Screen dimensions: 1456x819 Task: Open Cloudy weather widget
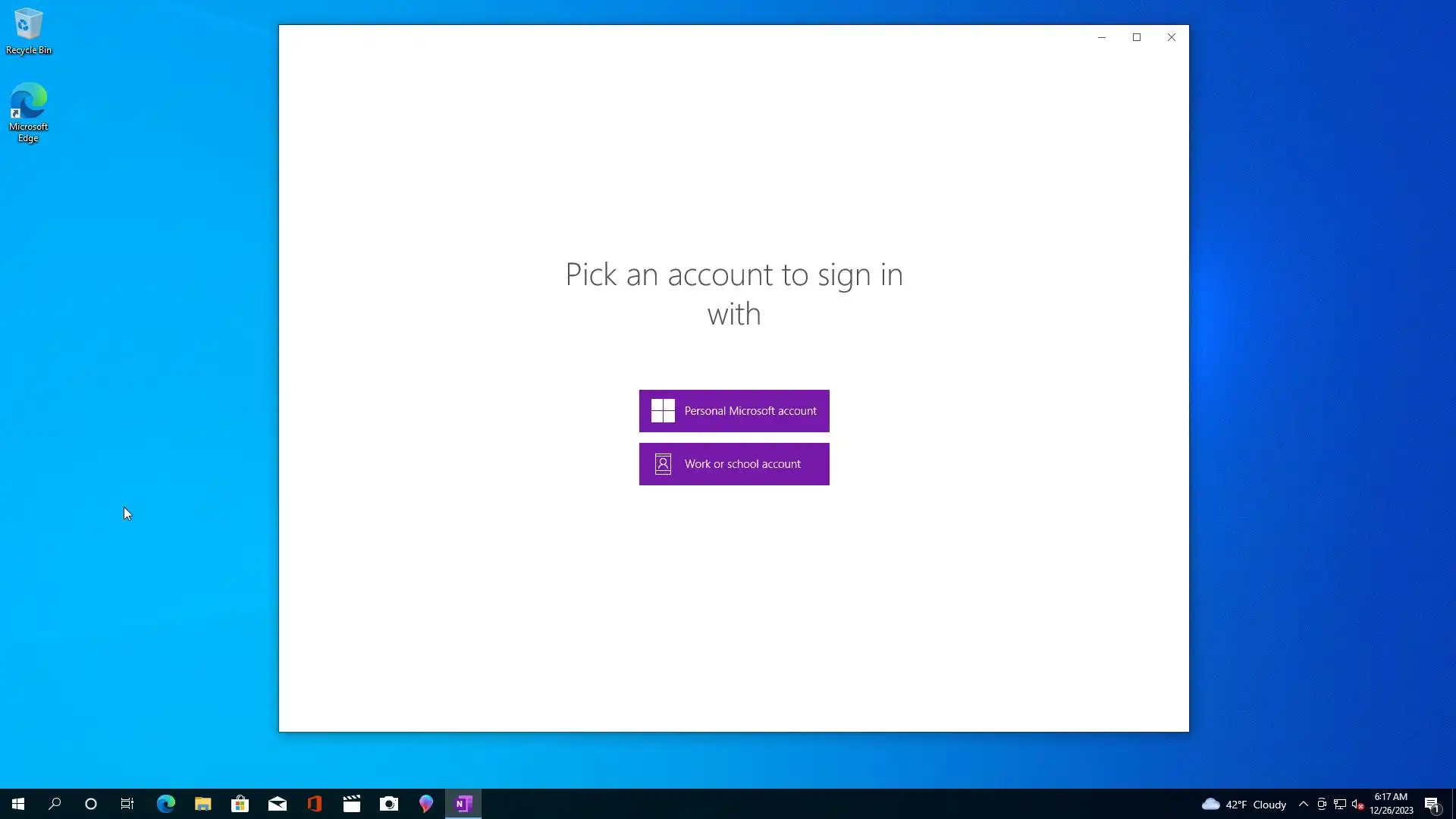point(1244,804)
